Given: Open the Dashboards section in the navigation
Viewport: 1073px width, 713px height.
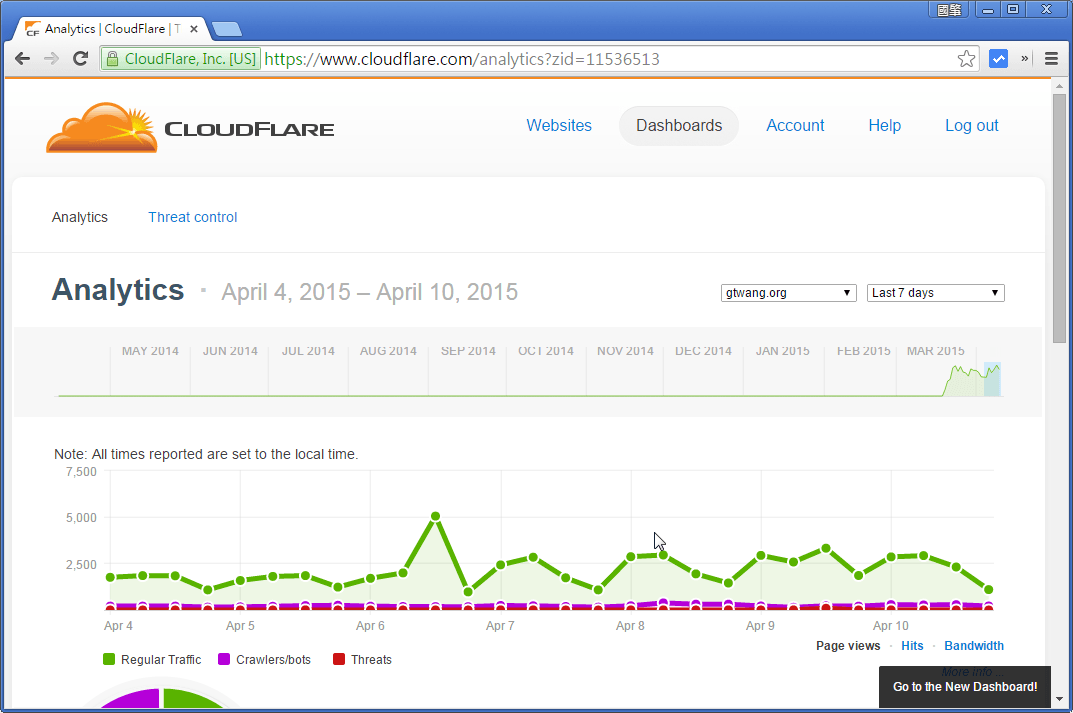Looking at the screenshot, I should [x=679, y=125].
